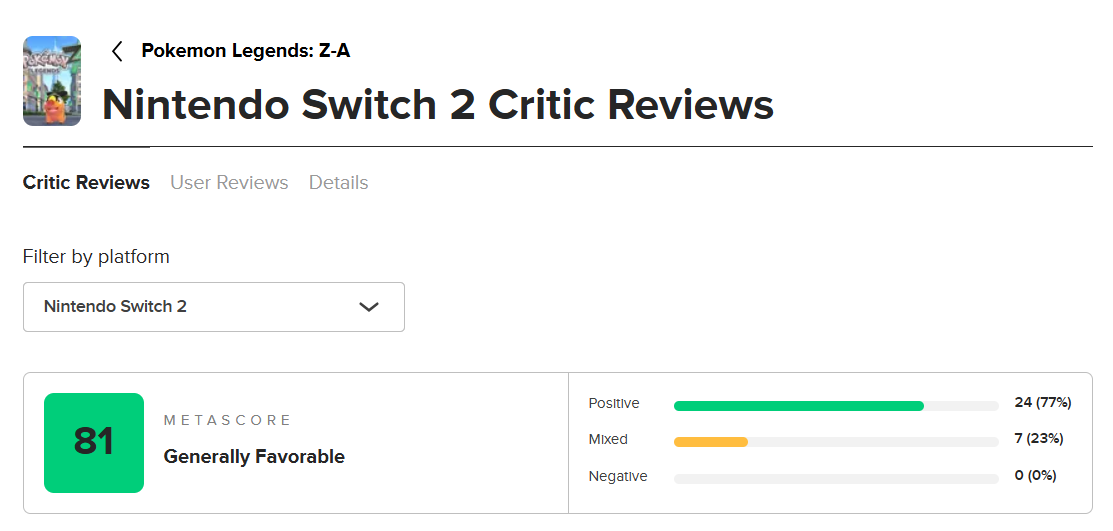Screen dimensions: 1113x531
Task: Switch to the User Reviews tab
Action: 229,182
